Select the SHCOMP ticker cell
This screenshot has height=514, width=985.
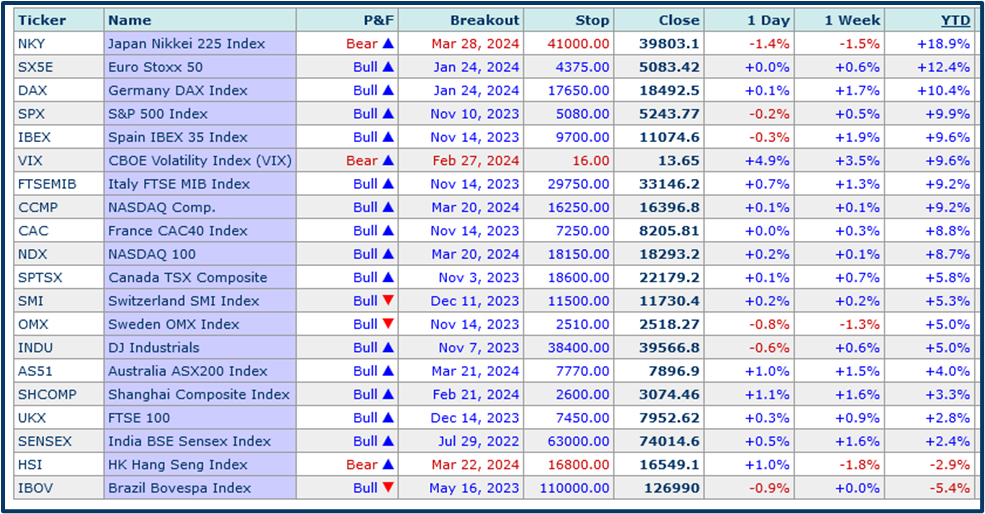click(x=60, y=394)
